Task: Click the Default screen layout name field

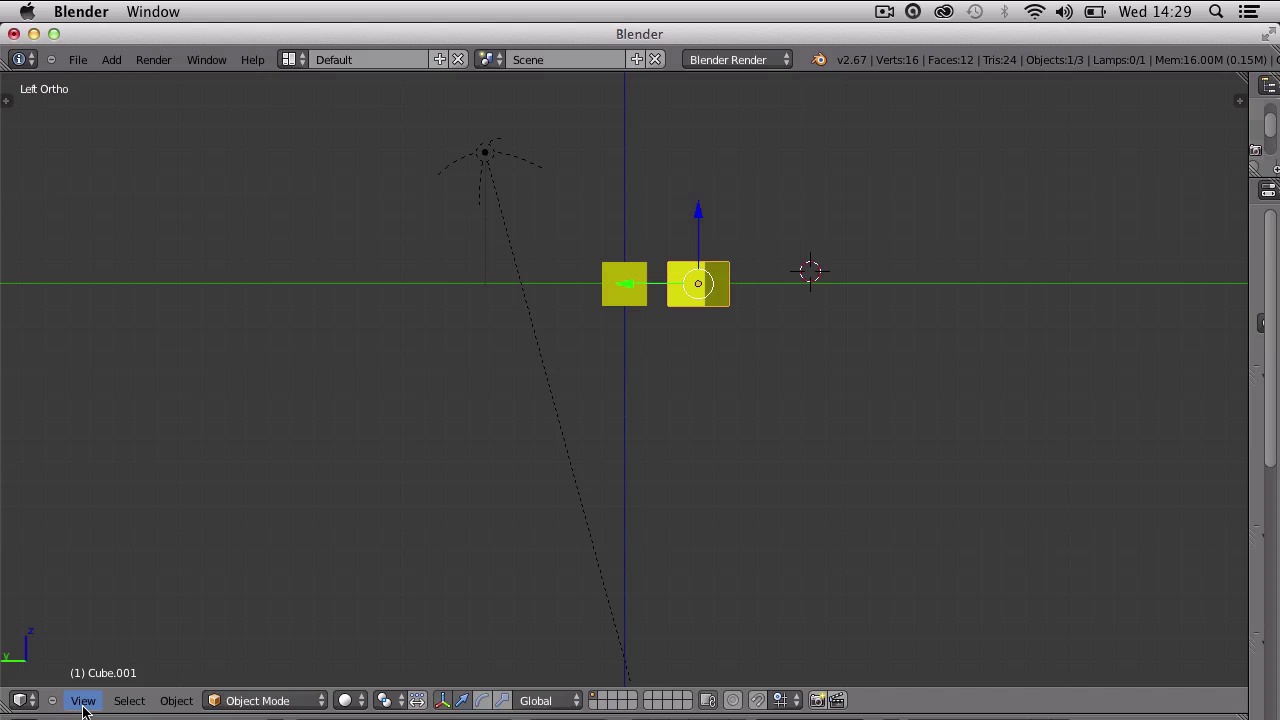Action: click(370, 60)
